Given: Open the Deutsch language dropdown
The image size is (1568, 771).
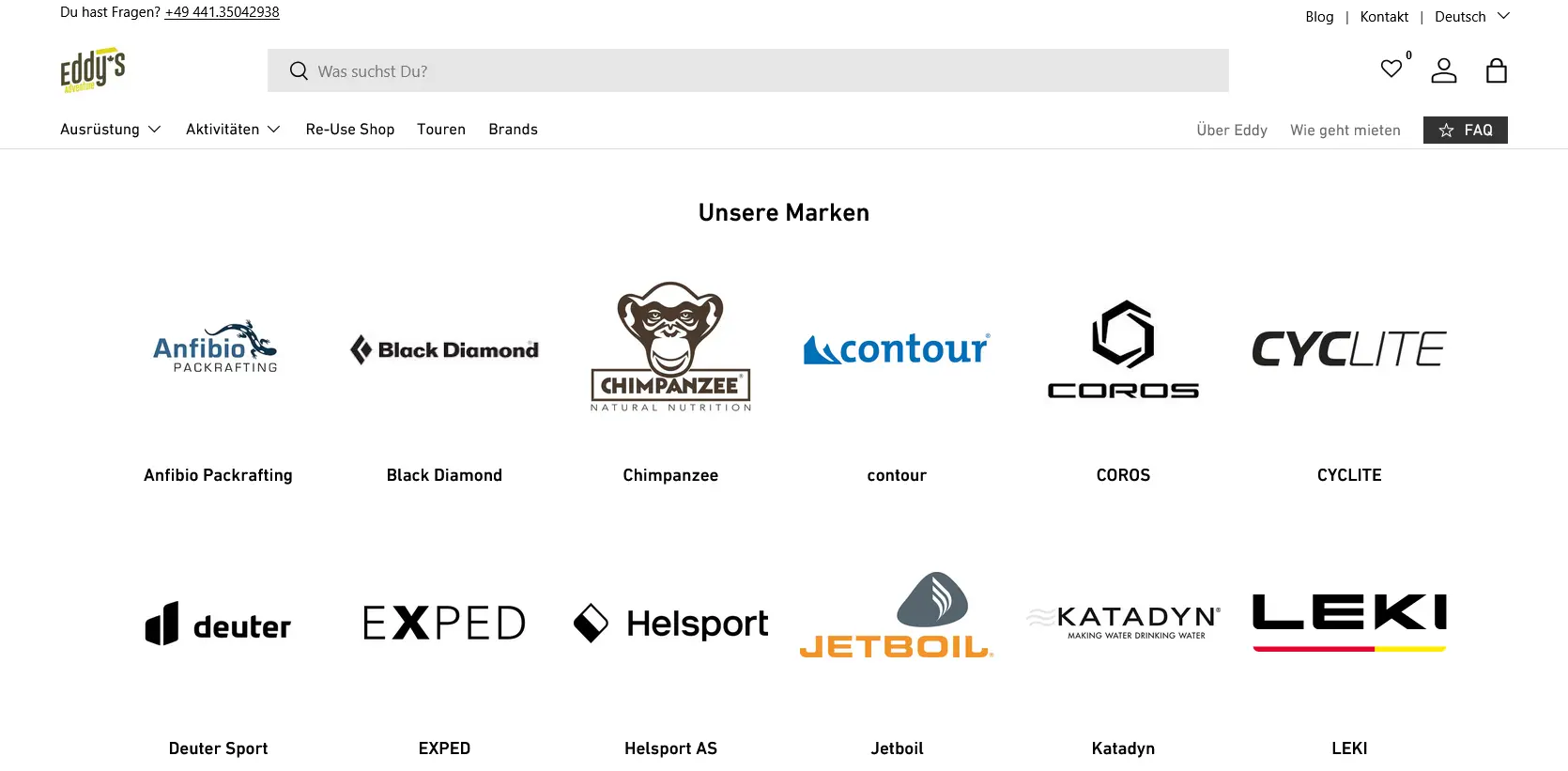Looking at the screenshot, I should coord(1471,17).
